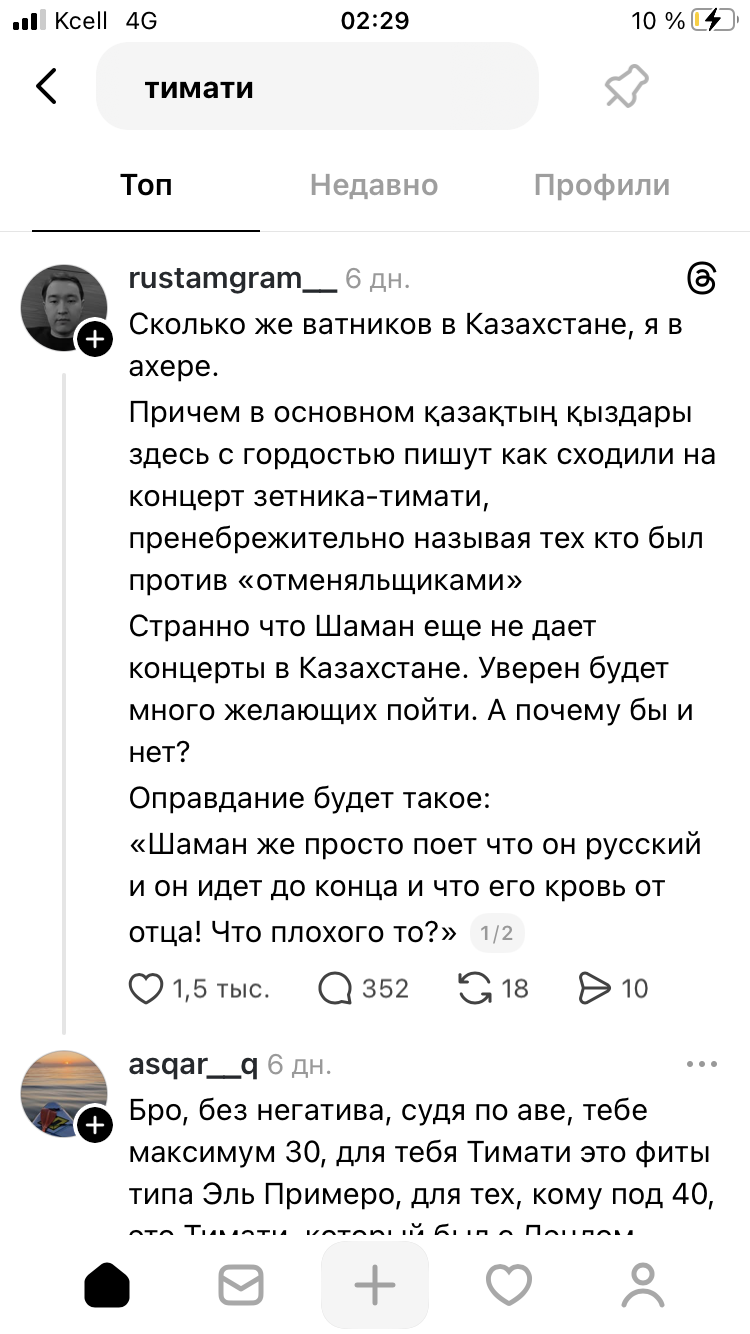Expand the 1/2 post continuation indicator
This screenshot has width=750, height=1334.
(496, 934)
